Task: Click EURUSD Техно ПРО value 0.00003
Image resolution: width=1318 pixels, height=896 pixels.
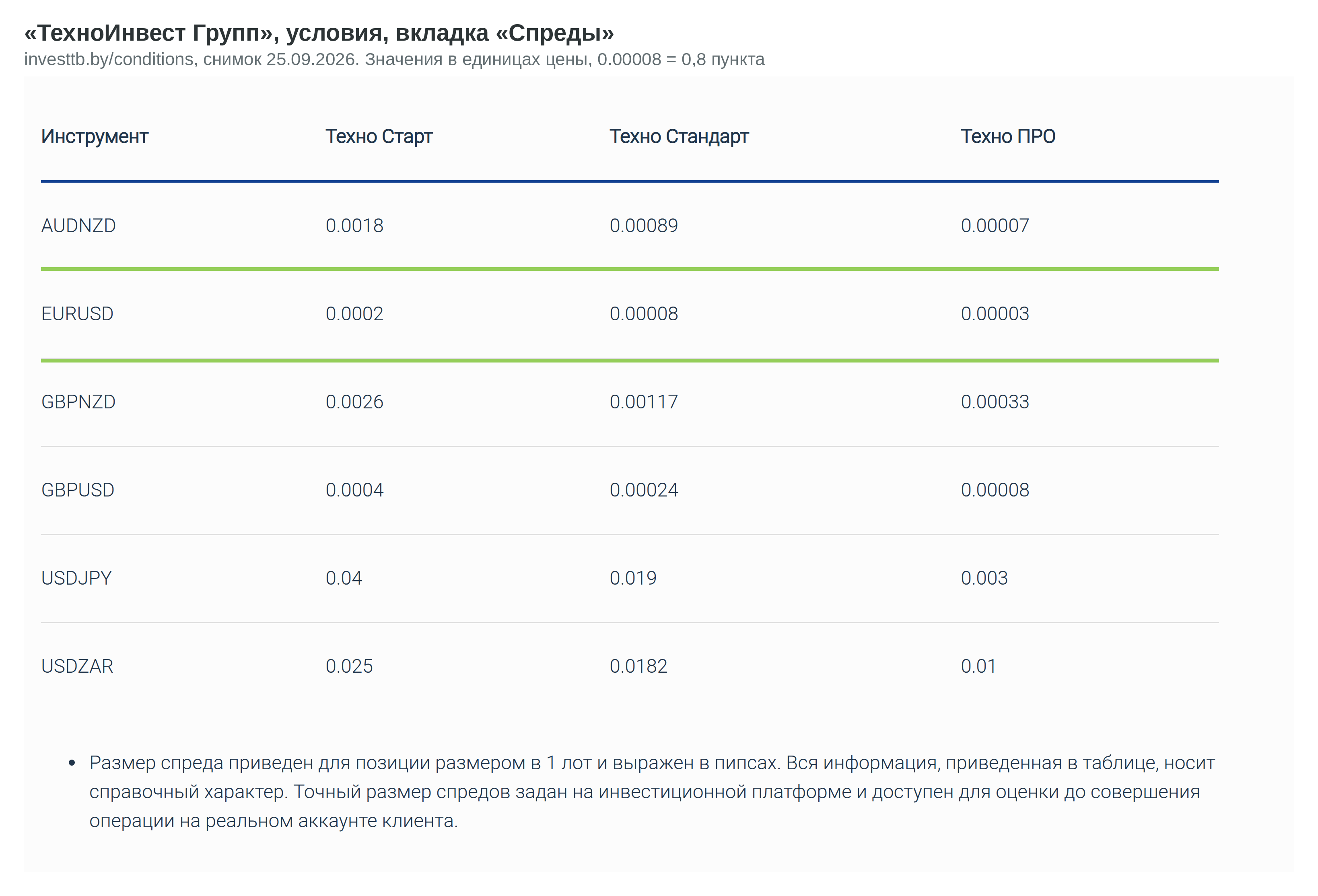Action: (x=995, y=313)
